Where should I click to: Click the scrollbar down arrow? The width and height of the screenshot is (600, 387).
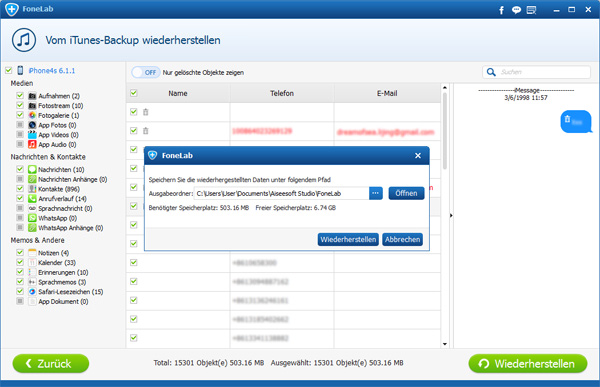pos(445,344)
